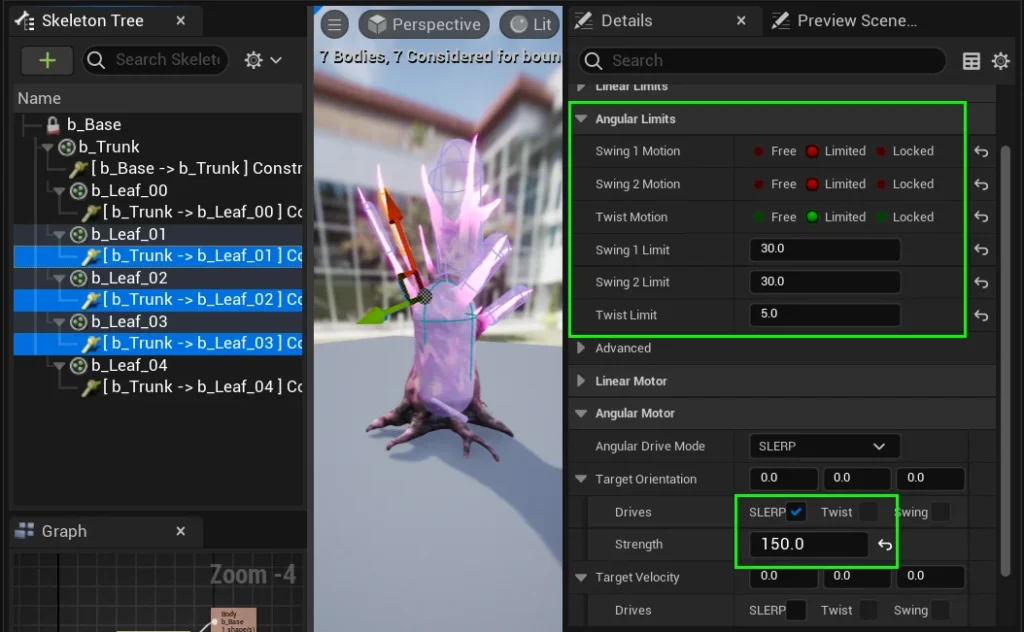
Task: Enable the Twist drive checkbox under Target Orientation
Action: coord(869,512)
